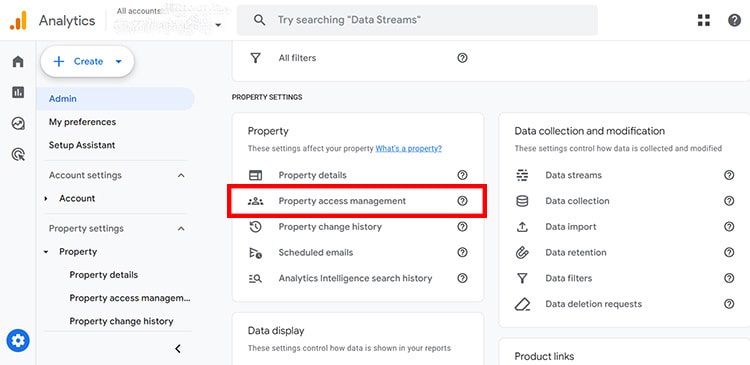
Task: Click the Analytics Intelligence search history icon
Action: pos(255,278)
